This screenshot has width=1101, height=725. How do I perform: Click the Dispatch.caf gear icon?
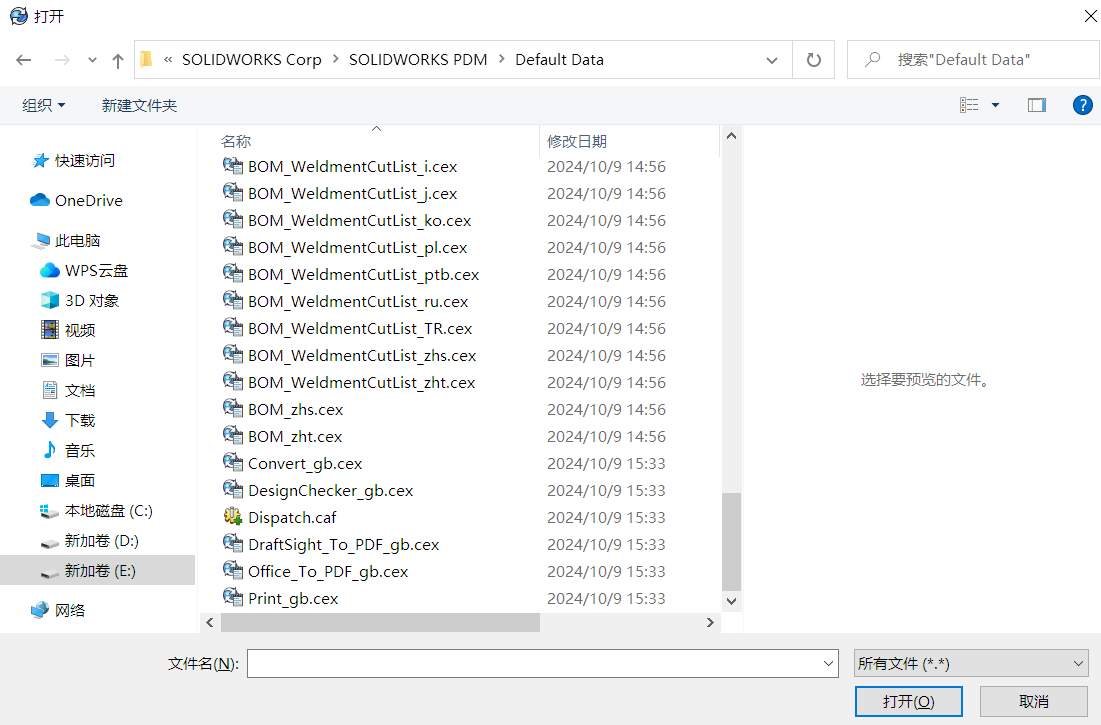(x=233, y=517)
